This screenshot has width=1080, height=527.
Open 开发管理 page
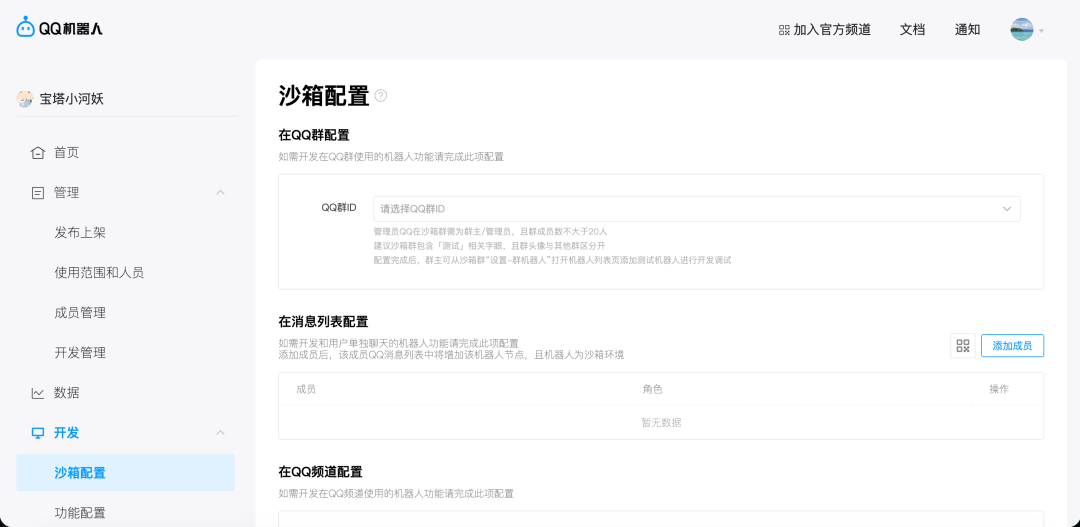click(80, 353)
